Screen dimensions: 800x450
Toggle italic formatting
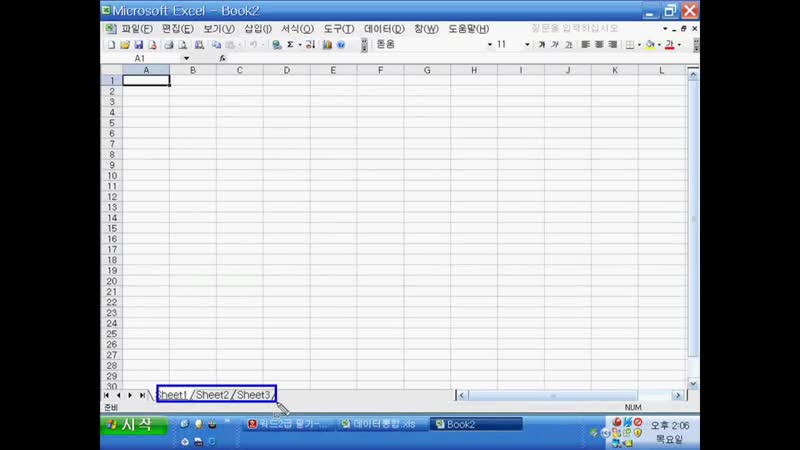pos(555,45)
